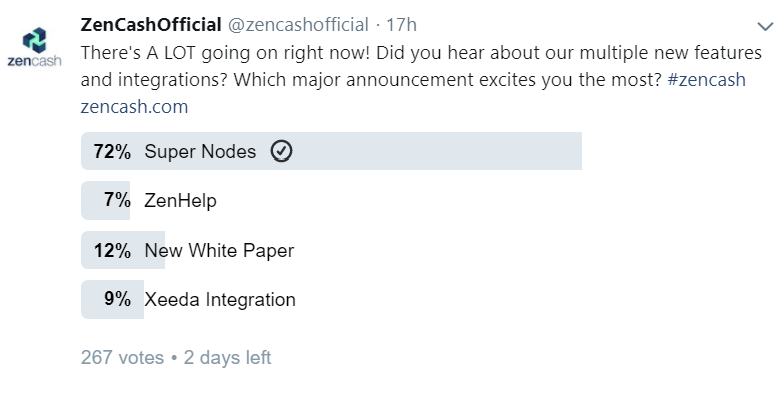Click the 267 votes count

pos(122,357)
